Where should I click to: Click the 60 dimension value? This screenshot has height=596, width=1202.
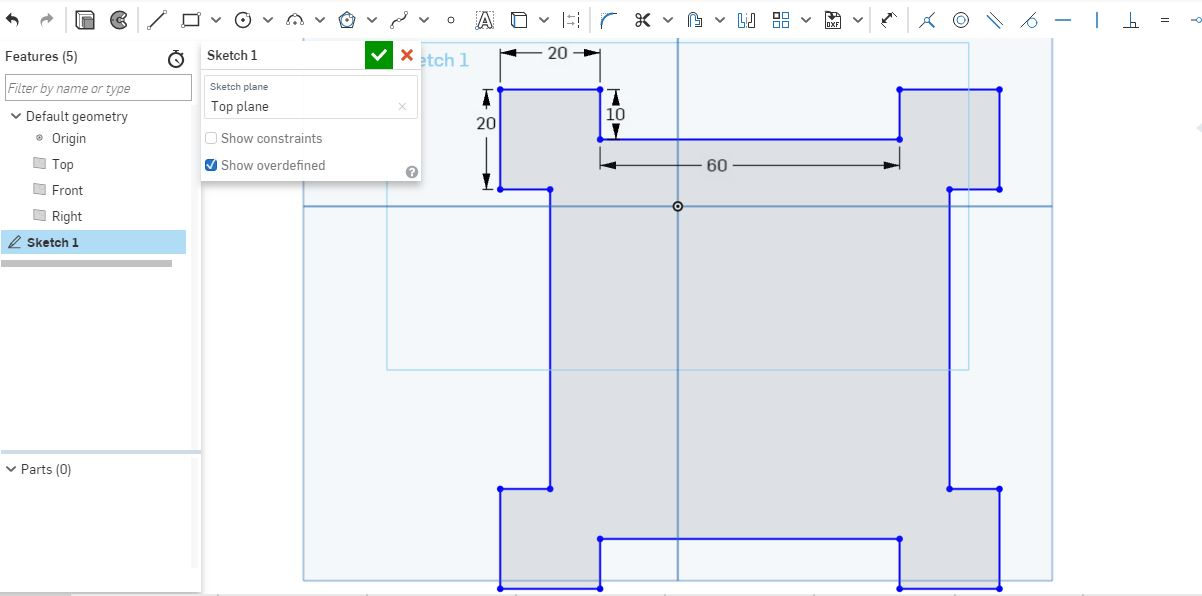tap(717, 165)
